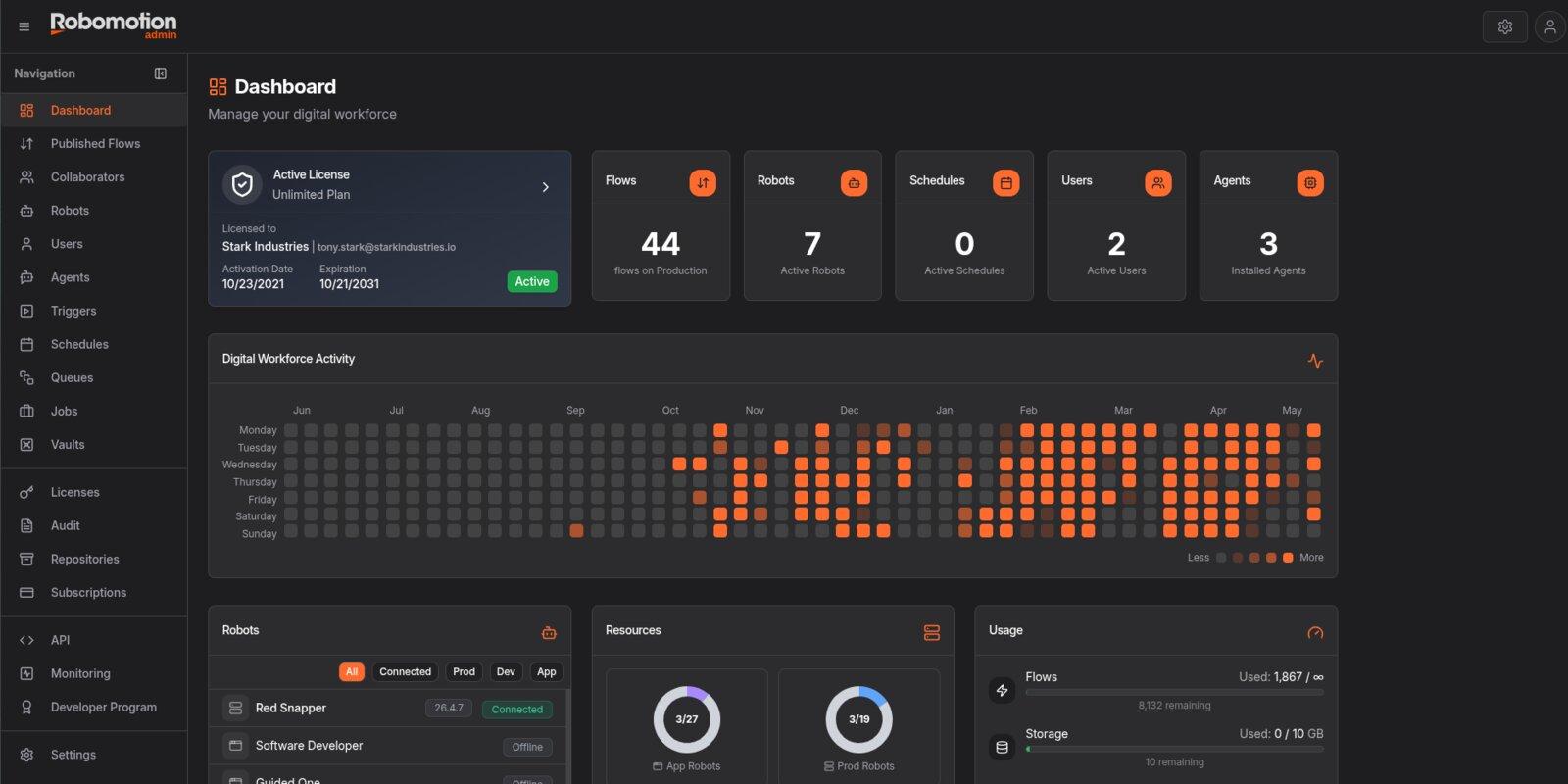The height and width of the screenshot is (784, 1568).
Task: Click the Connected status badge for Red Snapper
Action: point(517,709)
